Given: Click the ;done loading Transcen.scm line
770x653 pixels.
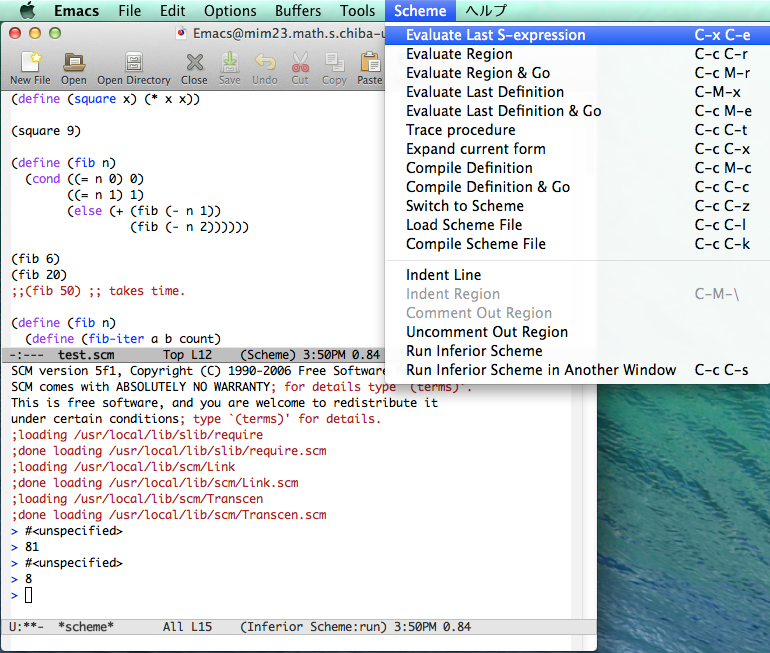Looking at the screenshot, I should coord(169,515).
